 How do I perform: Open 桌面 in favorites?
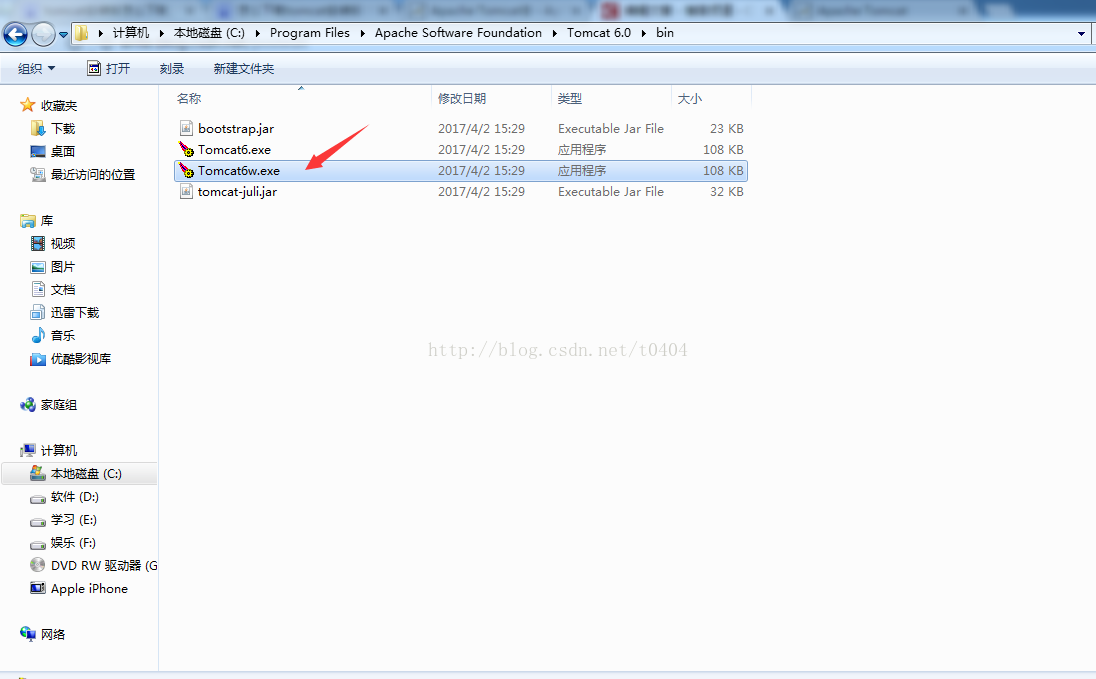point(63,152)
